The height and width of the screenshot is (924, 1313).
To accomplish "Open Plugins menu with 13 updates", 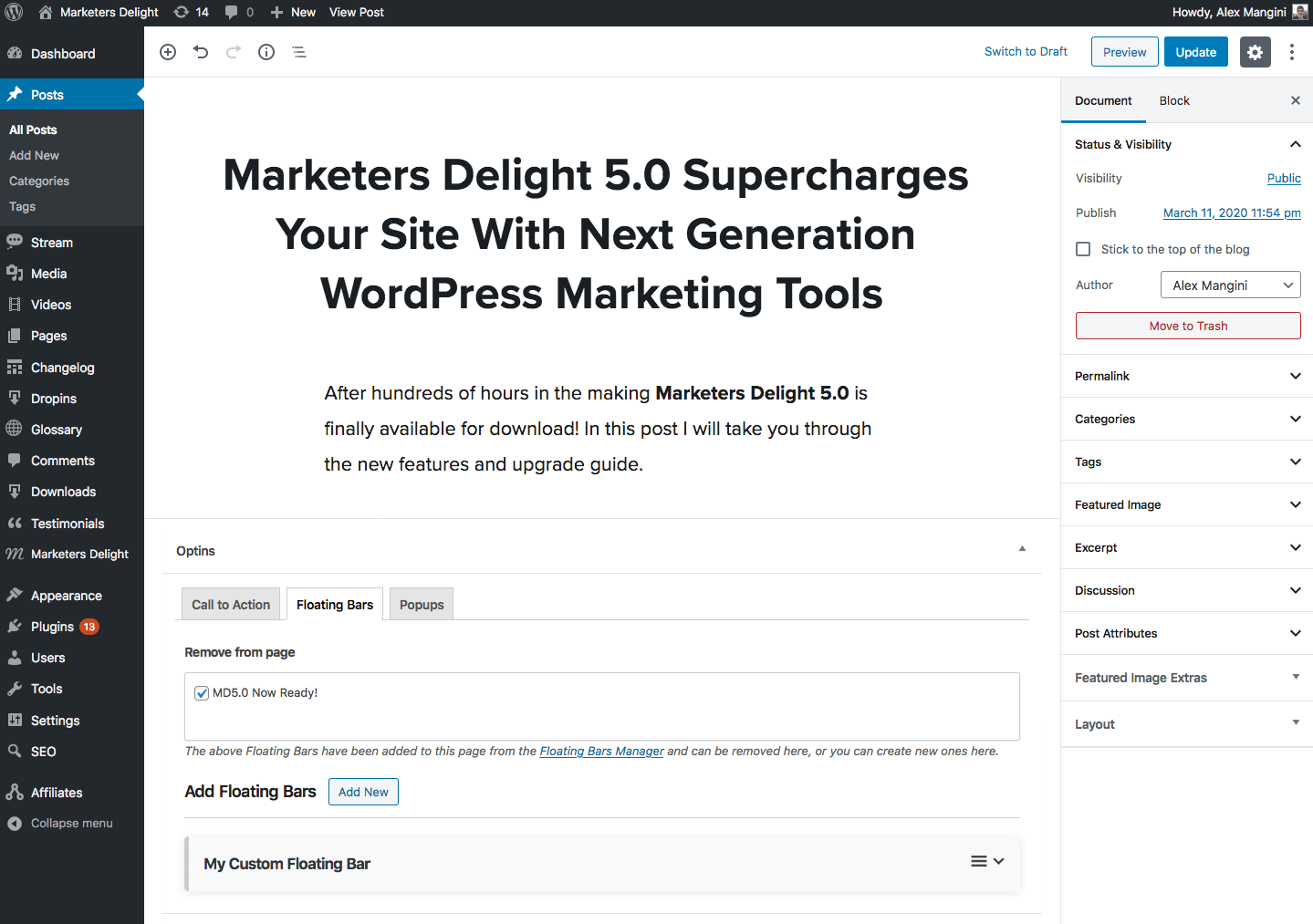I will coord(72,627).
